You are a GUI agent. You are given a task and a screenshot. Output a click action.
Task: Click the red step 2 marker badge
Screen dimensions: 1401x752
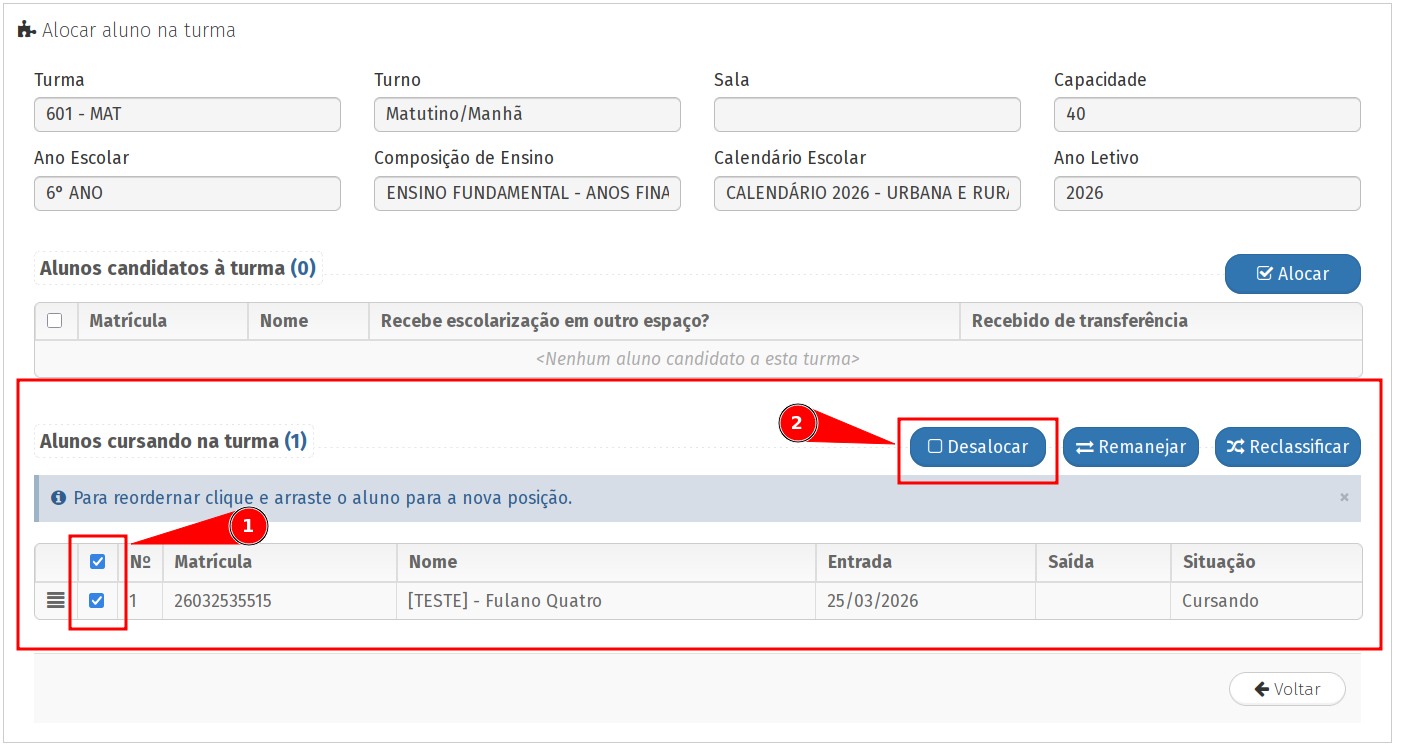(797, 424)
